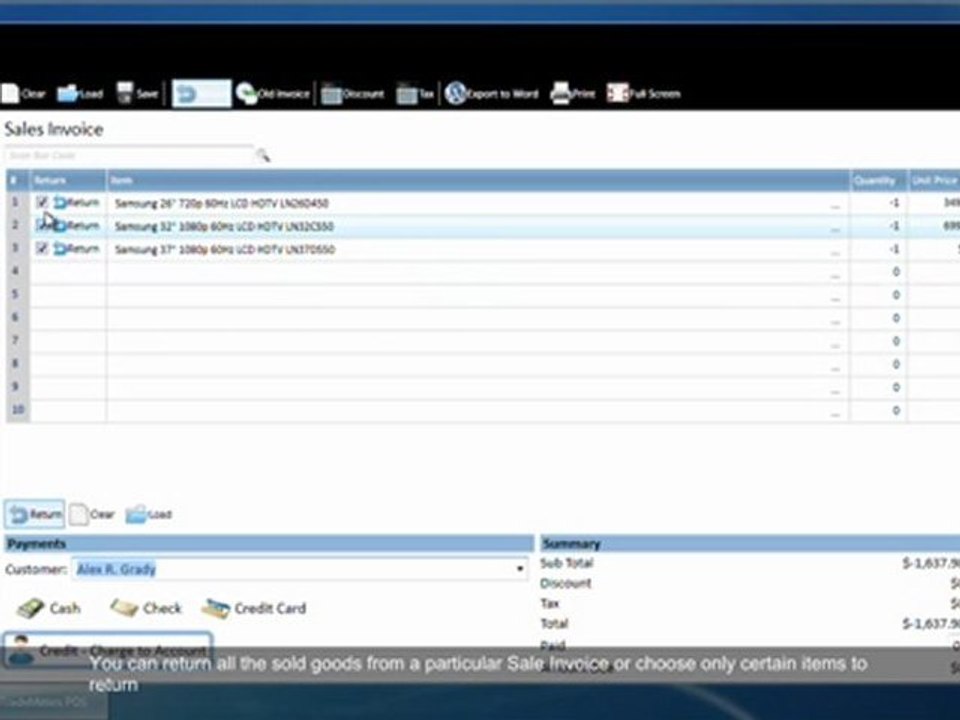Toggle the highlighted Return mode button in the top toolbar

point(201,94)
